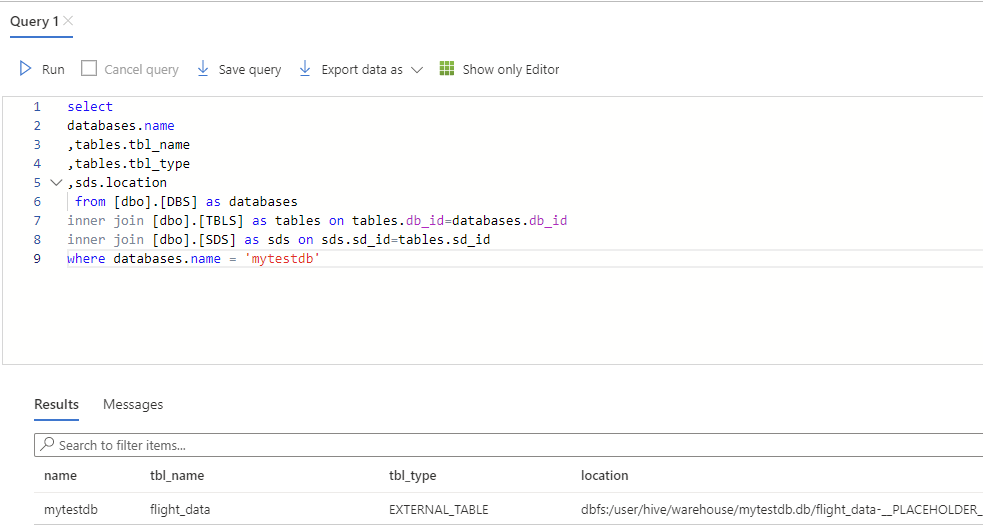Click the Cancel query stop icon
The width and height of the screenshot is (983, 529).
89,69
